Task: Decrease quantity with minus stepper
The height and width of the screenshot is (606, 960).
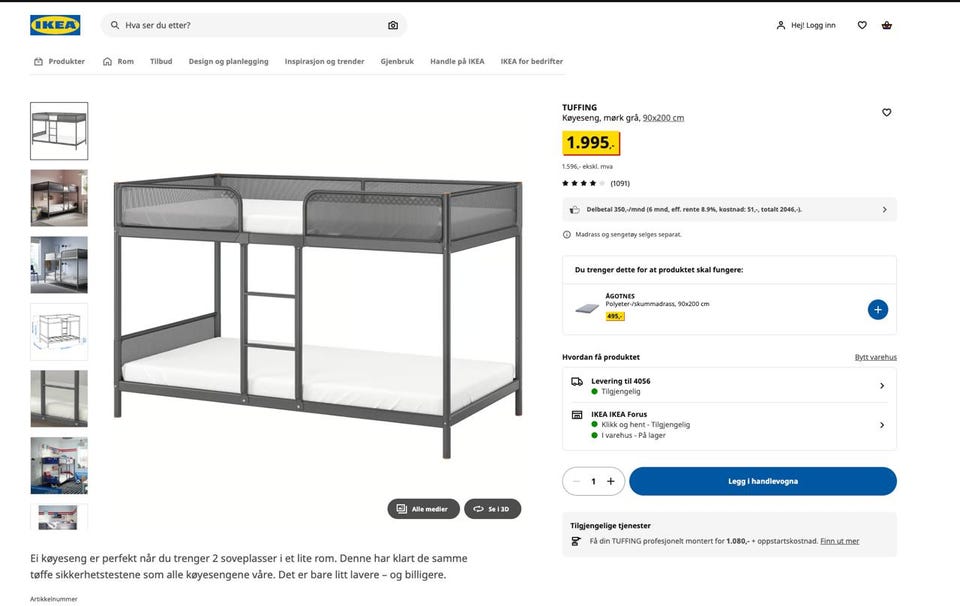Action: tap(576, 481)
